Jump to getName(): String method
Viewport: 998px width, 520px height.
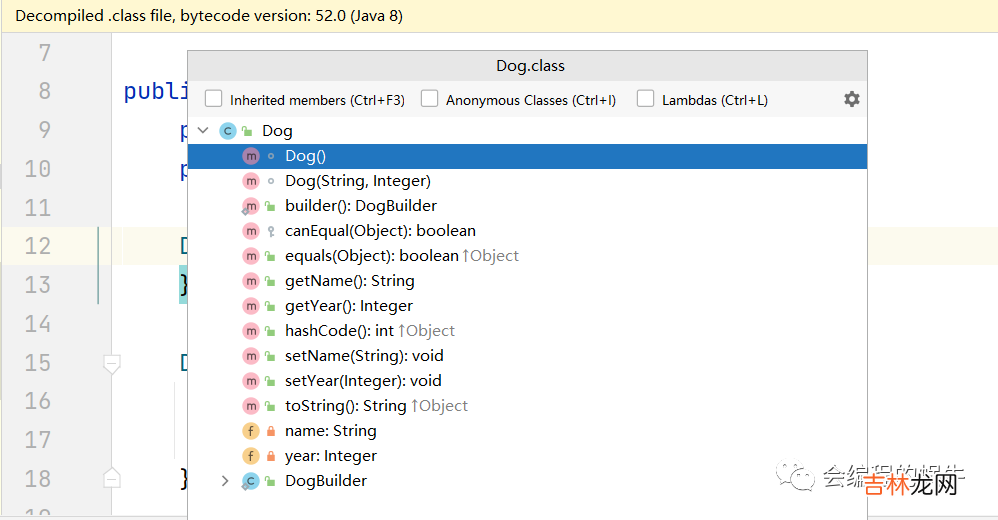click(x=349, y=281)
